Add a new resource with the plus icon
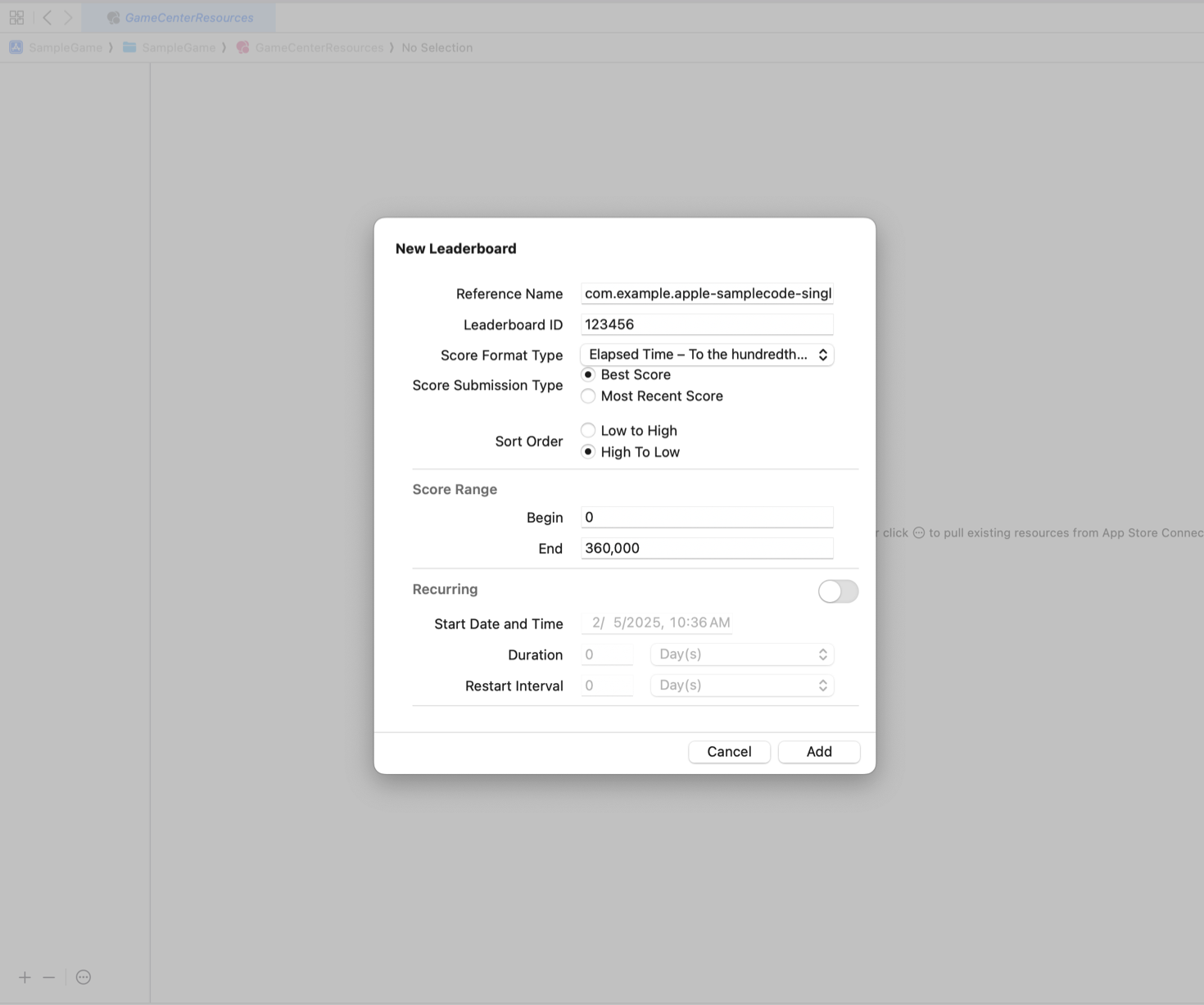Screen dimensions: 1204x1005 (24, 976)
